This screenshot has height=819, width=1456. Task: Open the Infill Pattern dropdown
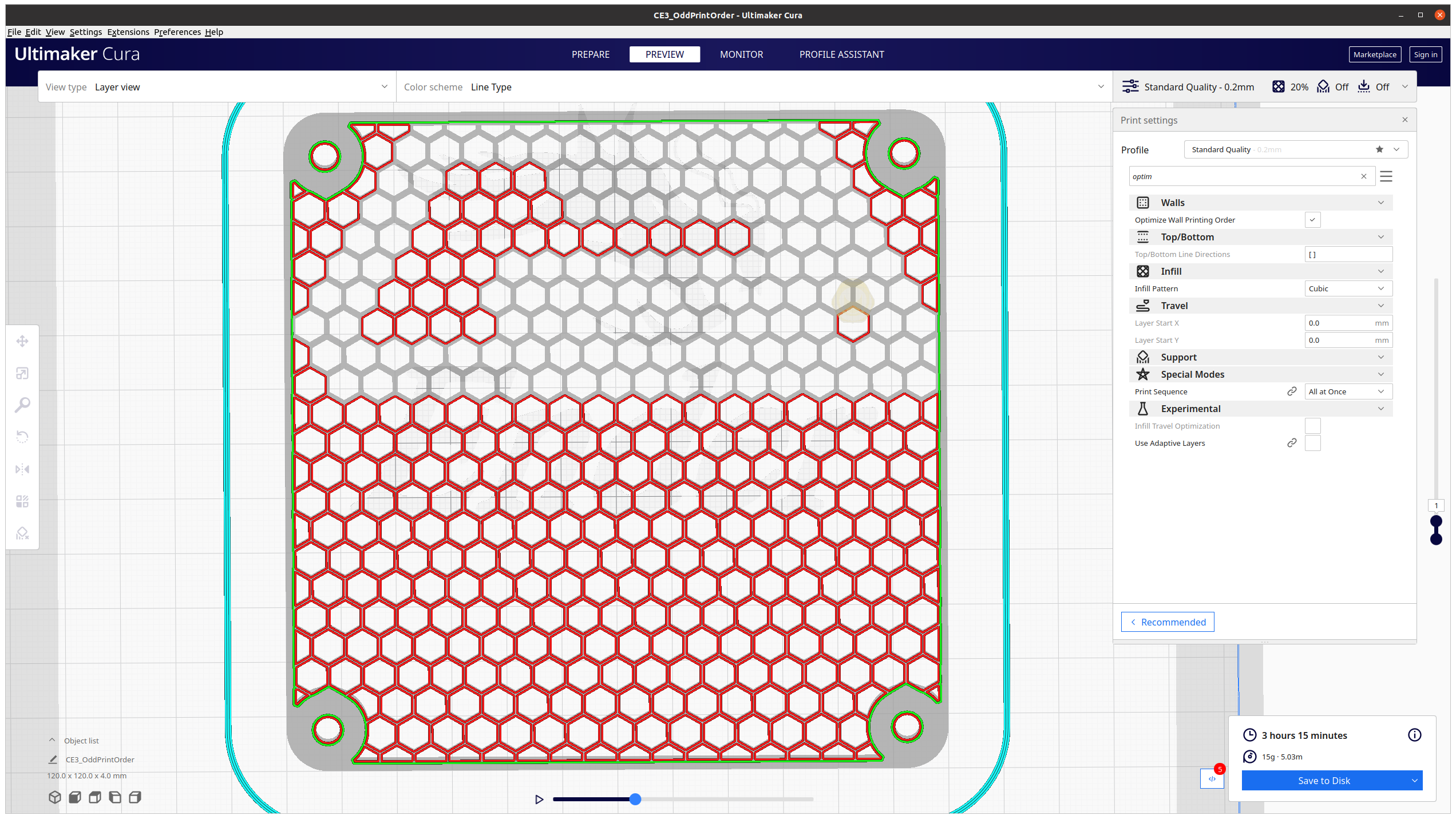point(1348,288)
